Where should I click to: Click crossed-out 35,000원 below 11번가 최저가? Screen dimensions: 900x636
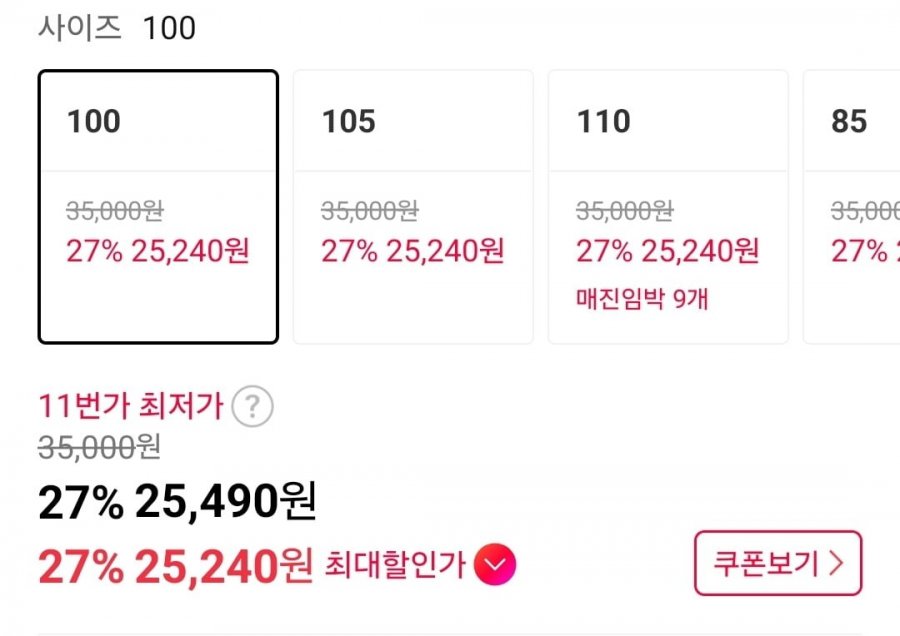click(x=99, y=449)
